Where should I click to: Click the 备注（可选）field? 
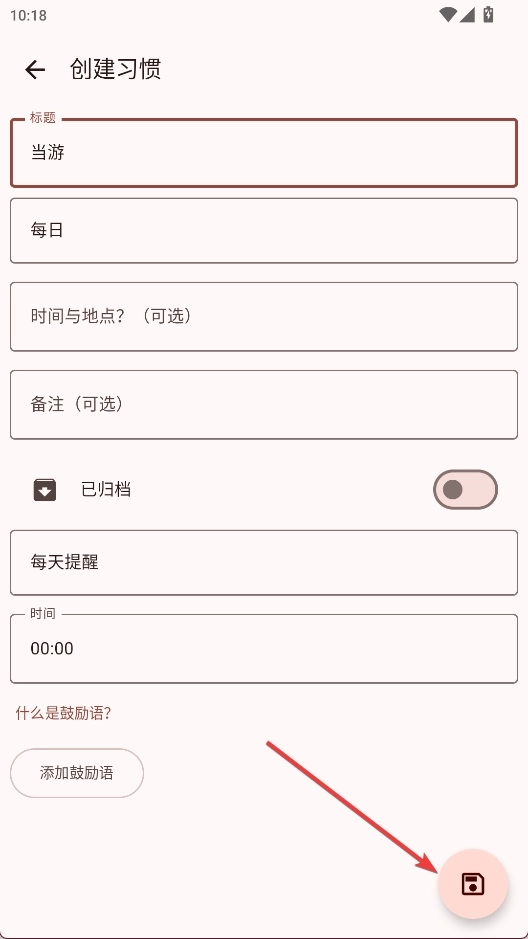point(264,404)
